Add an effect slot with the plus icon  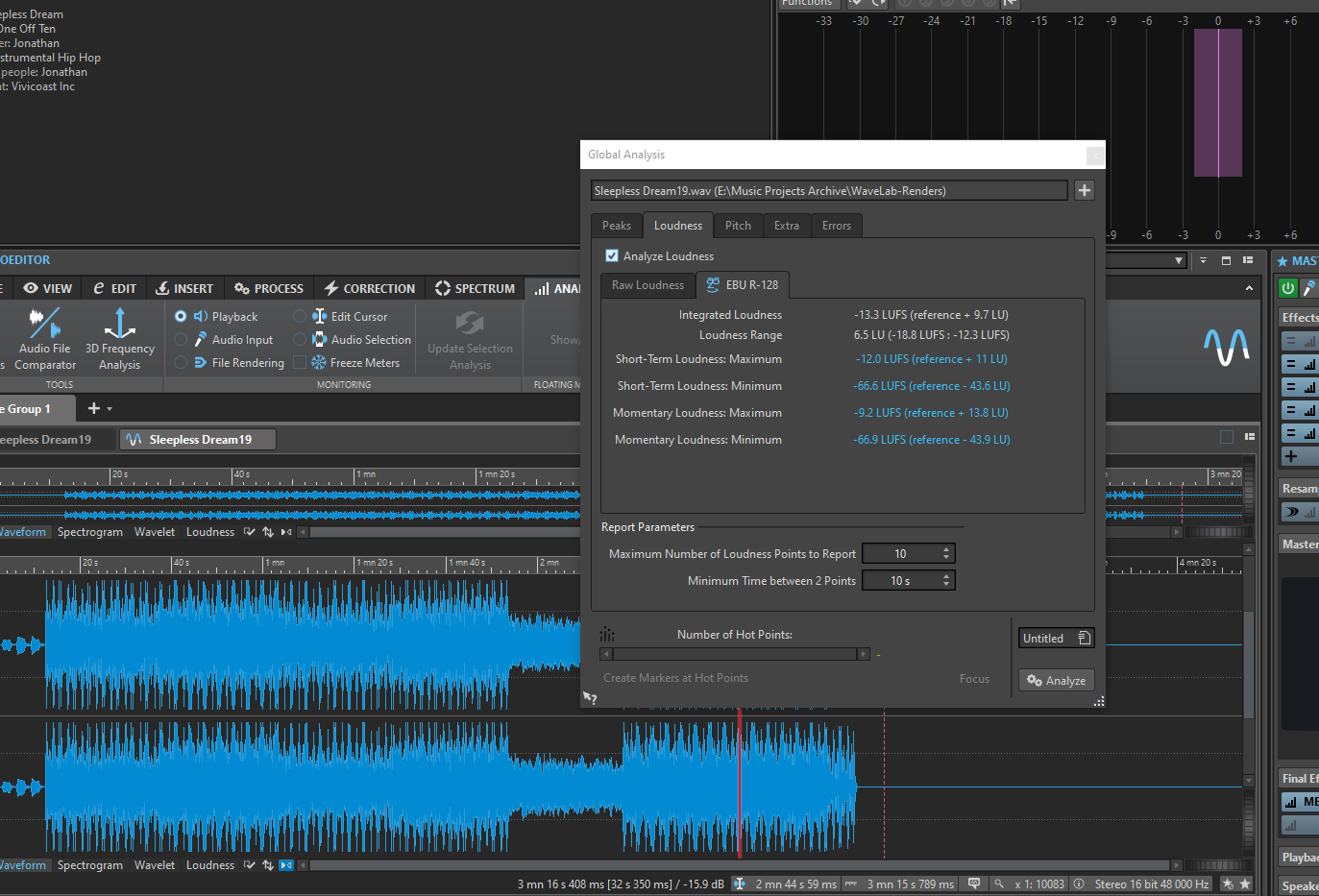[1291, 456]
